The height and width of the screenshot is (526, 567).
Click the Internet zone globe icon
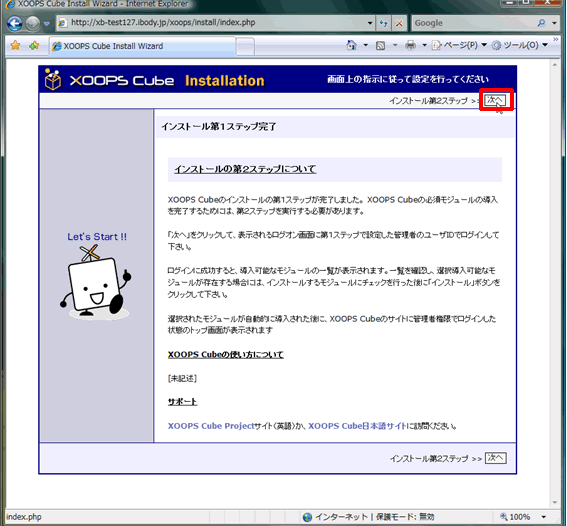click(x=307, y=517)
